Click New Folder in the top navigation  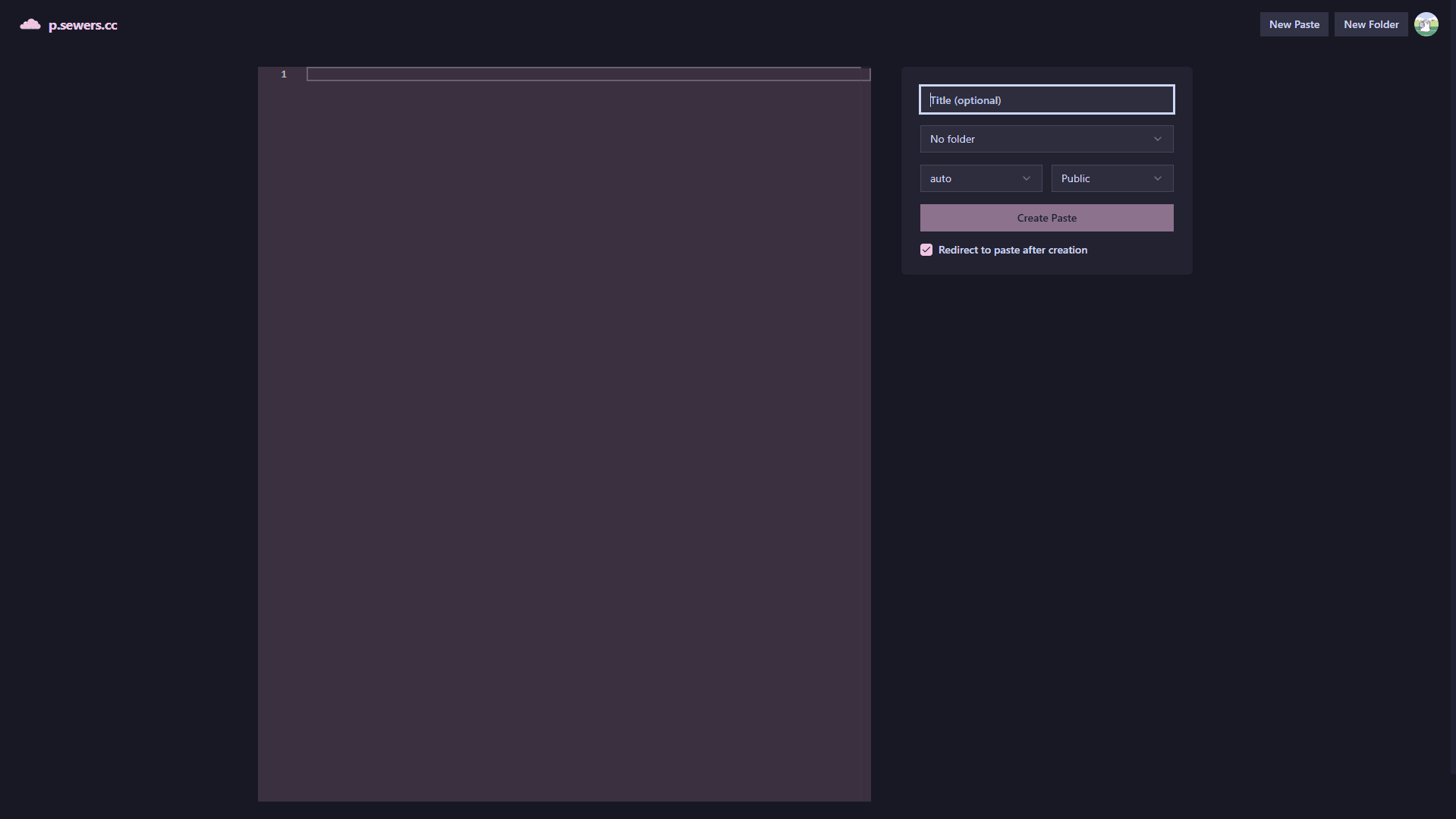pyautogui.click(x=1370, y=24)
